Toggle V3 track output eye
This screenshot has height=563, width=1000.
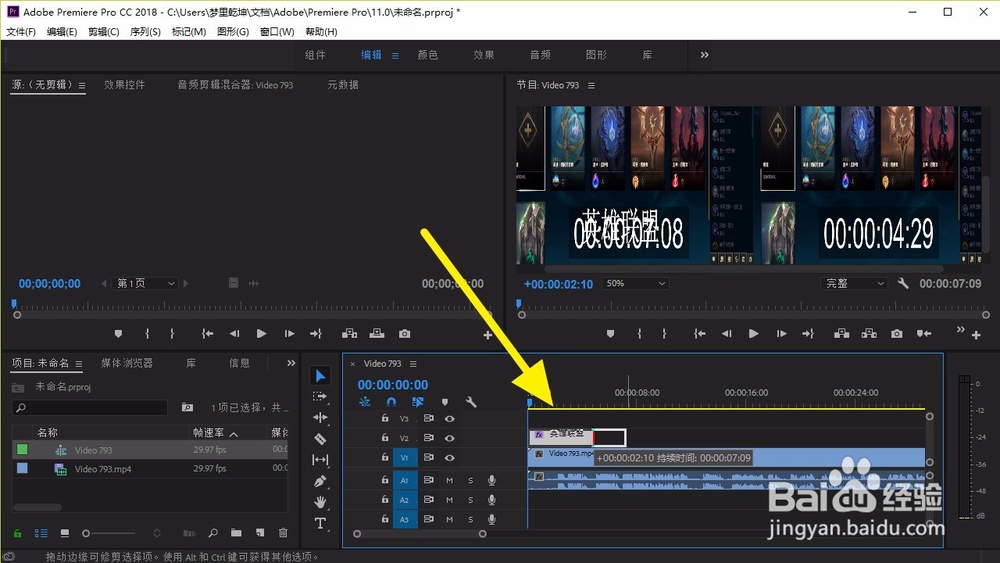click(450, 419)
